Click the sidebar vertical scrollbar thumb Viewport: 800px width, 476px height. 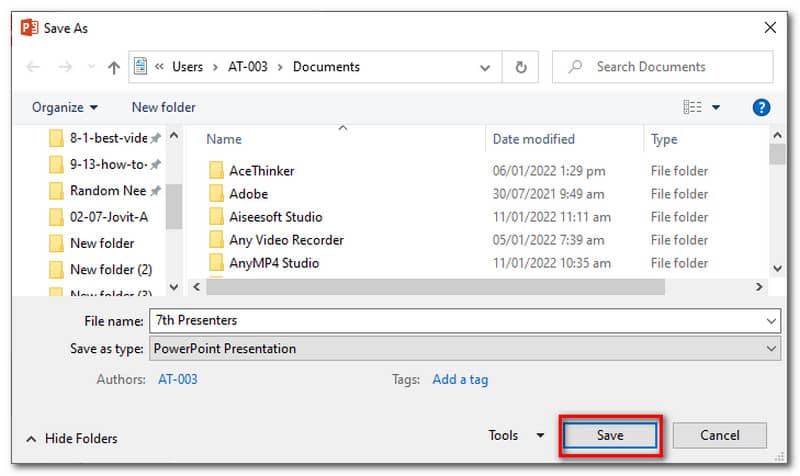pyautogui.click(x=174, y=206)
